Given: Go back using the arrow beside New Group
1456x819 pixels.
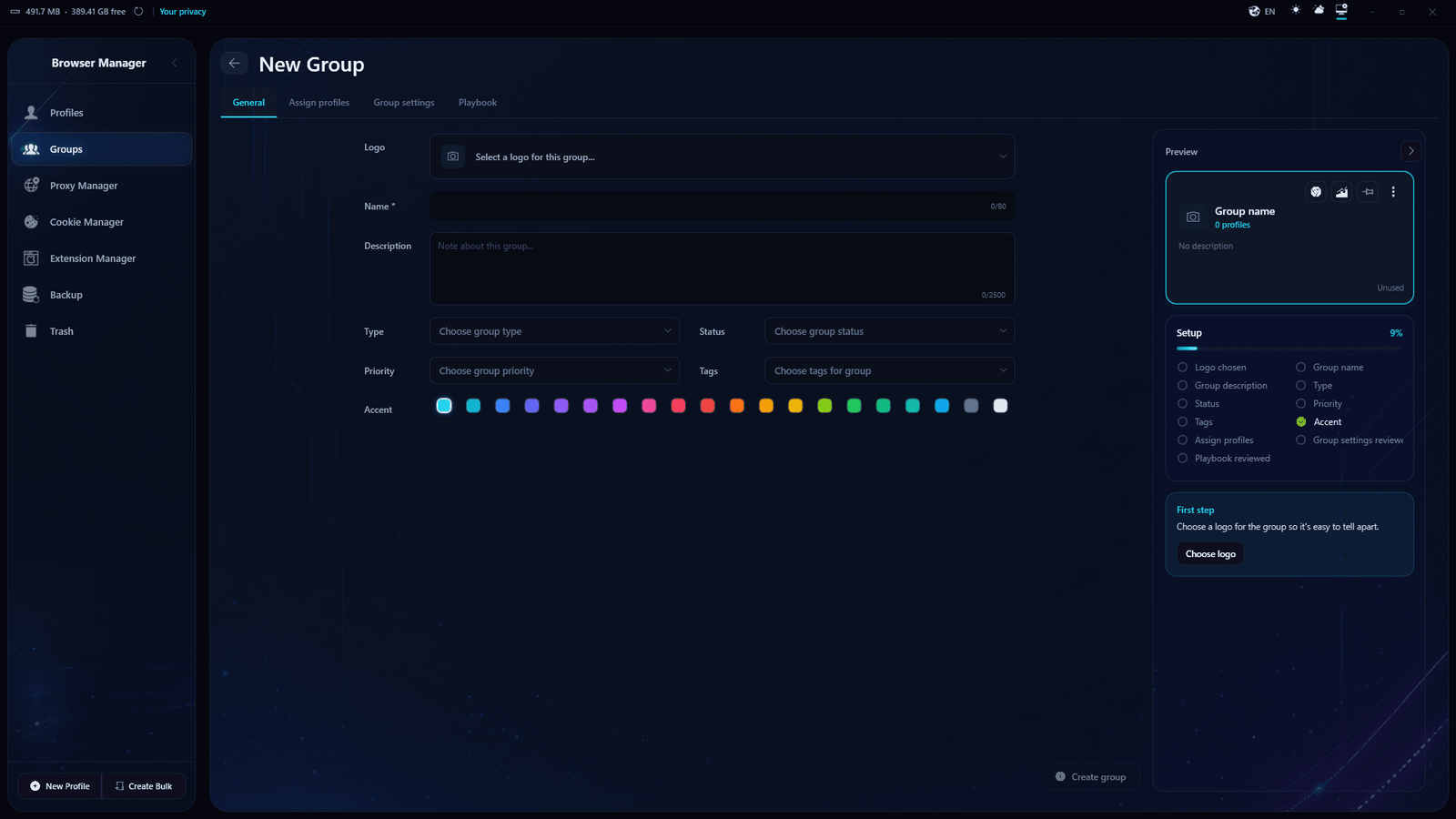Looking at the screenshot, I should pos(234,63).
